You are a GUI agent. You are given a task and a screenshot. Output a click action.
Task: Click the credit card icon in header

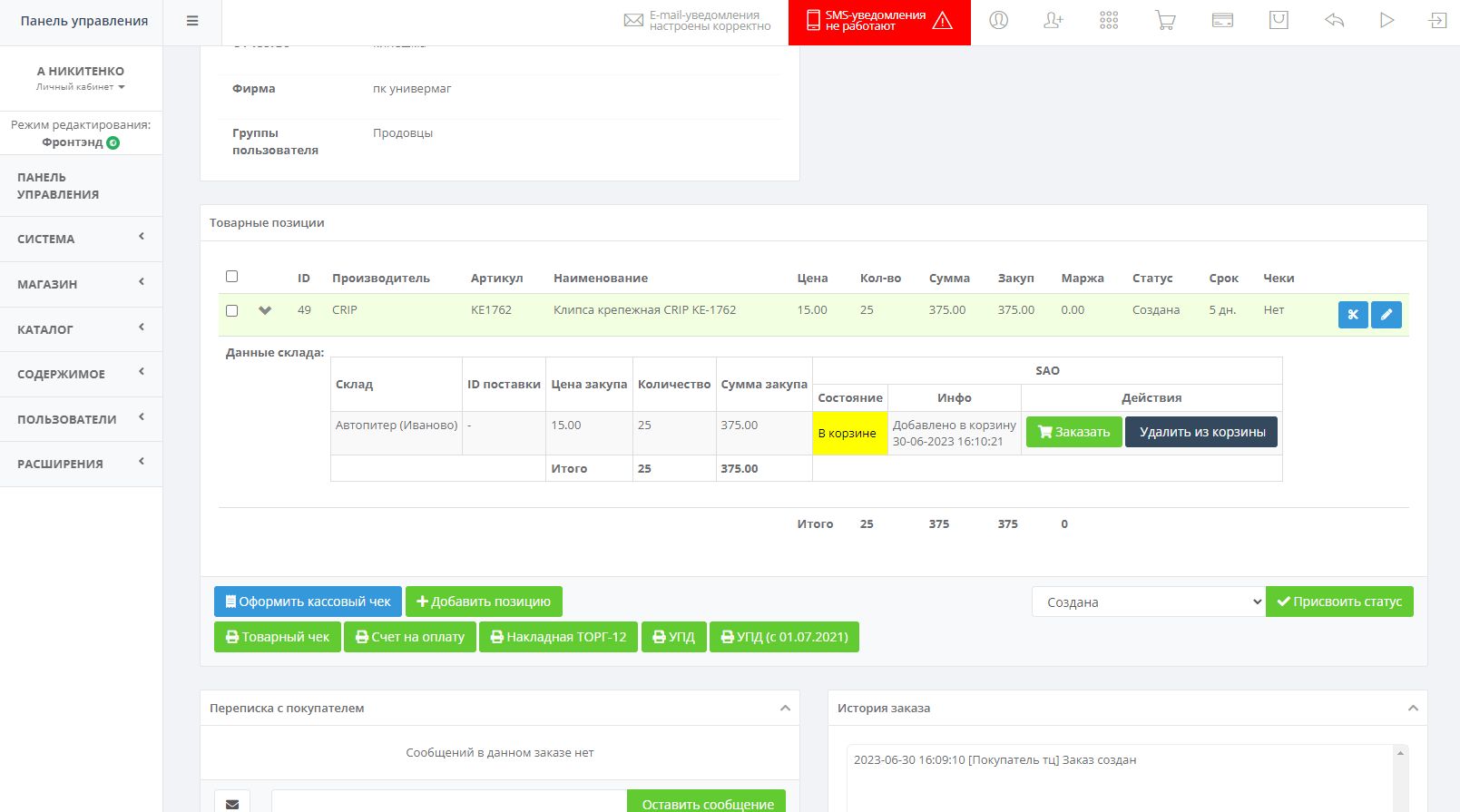tap(1222, 21)
